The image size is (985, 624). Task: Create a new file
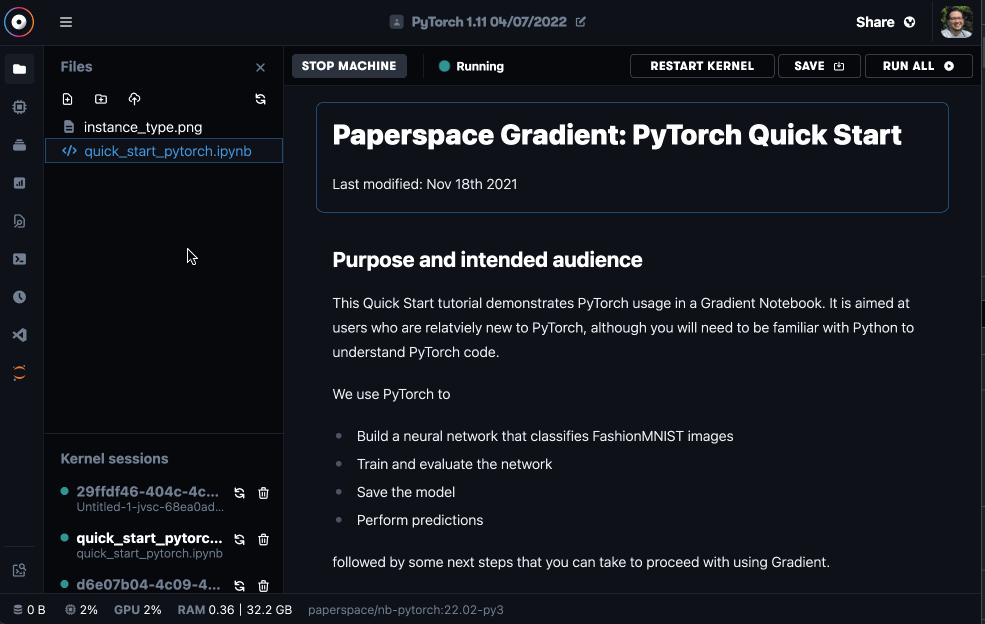pyautogui.click(x=67, y=99)
